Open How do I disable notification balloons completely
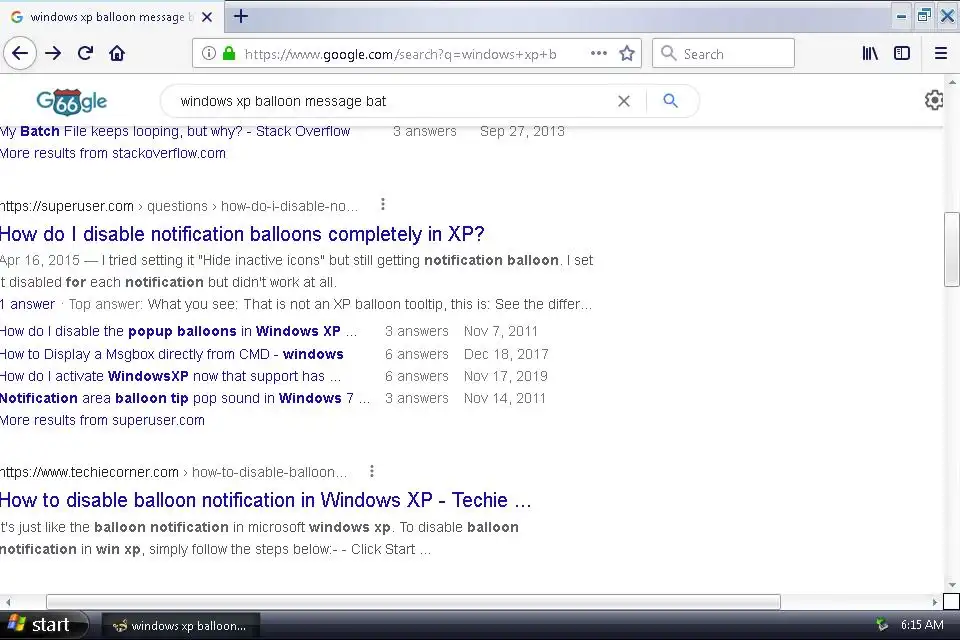 click(242, 234)
